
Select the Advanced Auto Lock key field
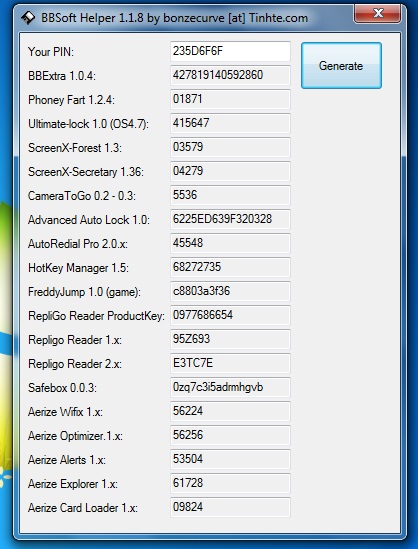(230, 219)
